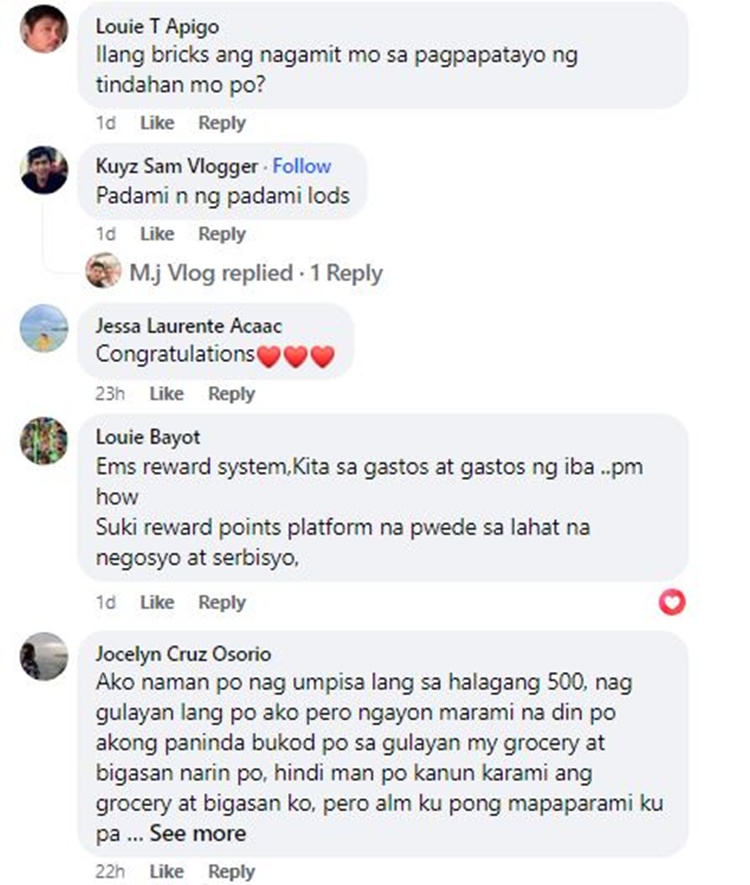
Task: Open Louie Bayot's profile picture
Action: pos(44,441)
